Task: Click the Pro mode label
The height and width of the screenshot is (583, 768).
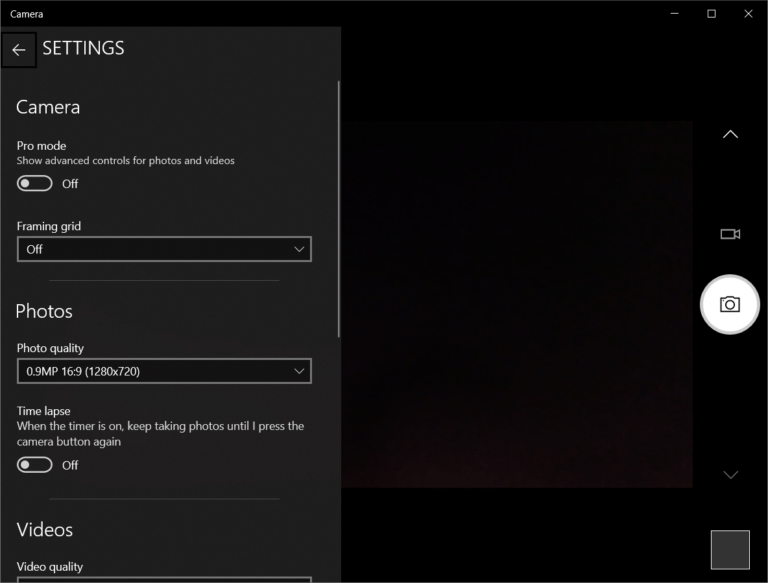Action: 41,146
